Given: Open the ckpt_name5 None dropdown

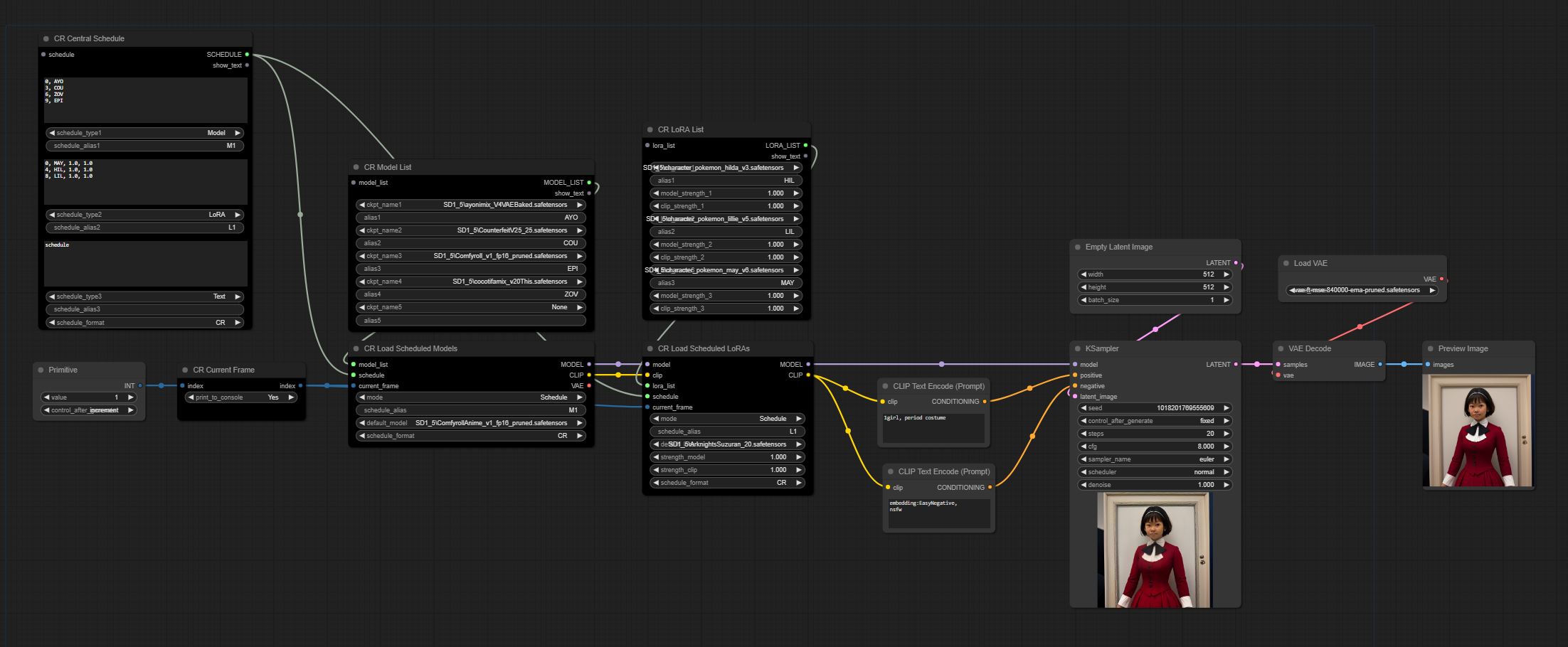Looking at the screenshot, I should pos(471,307).
